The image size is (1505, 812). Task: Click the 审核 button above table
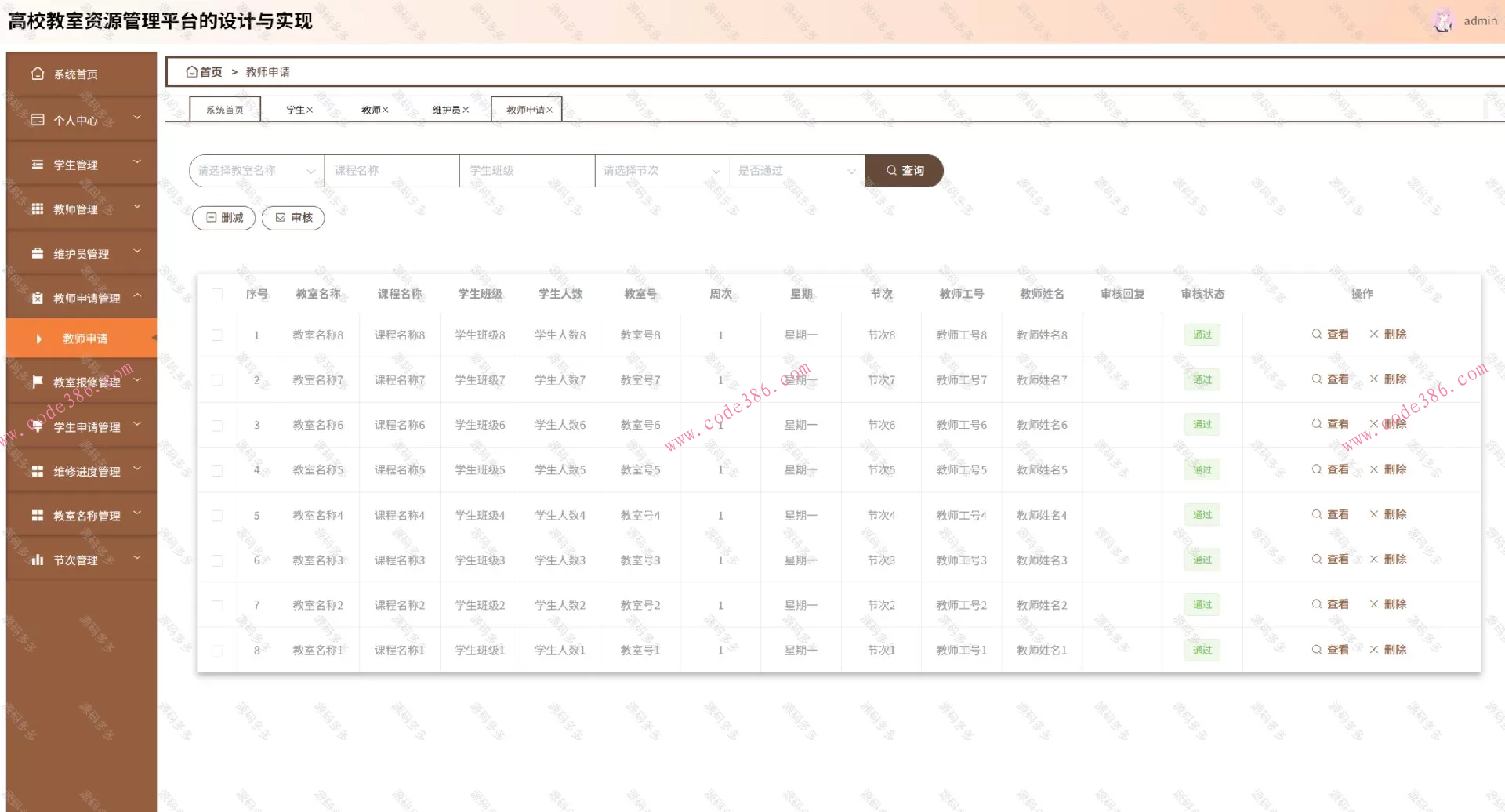[x=293, y=218]
